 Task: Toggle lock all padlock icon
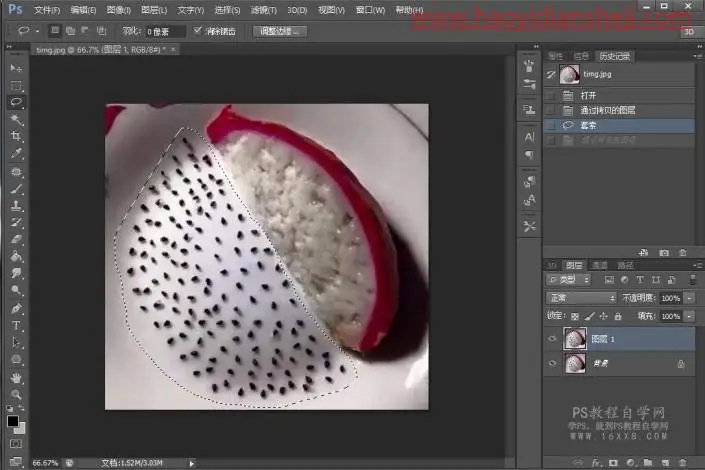618,316
